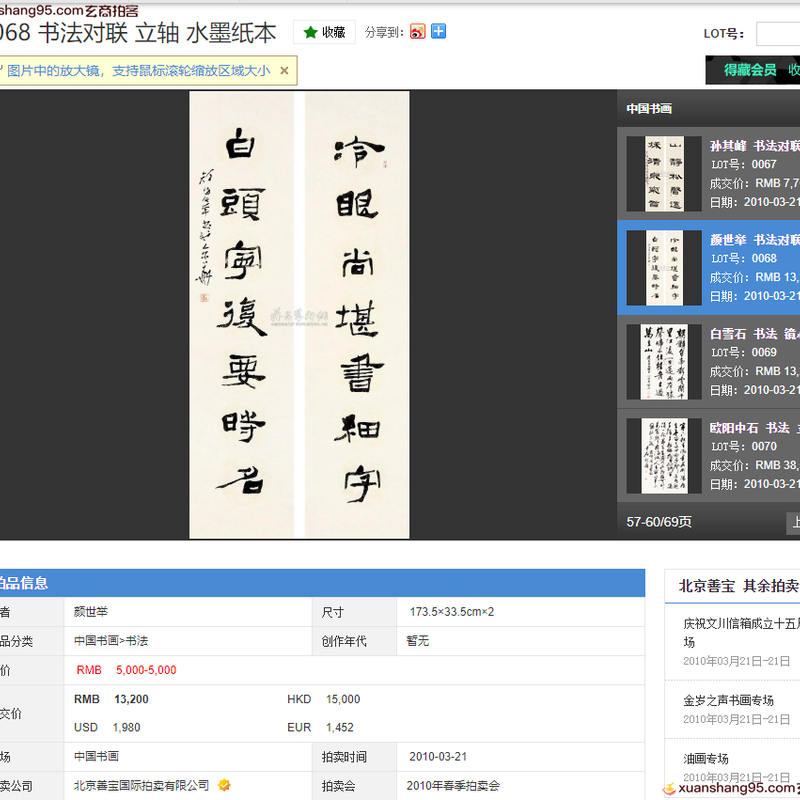Close the yellow magnifier tip banner
800x800 pixels.
coord(285,70)
